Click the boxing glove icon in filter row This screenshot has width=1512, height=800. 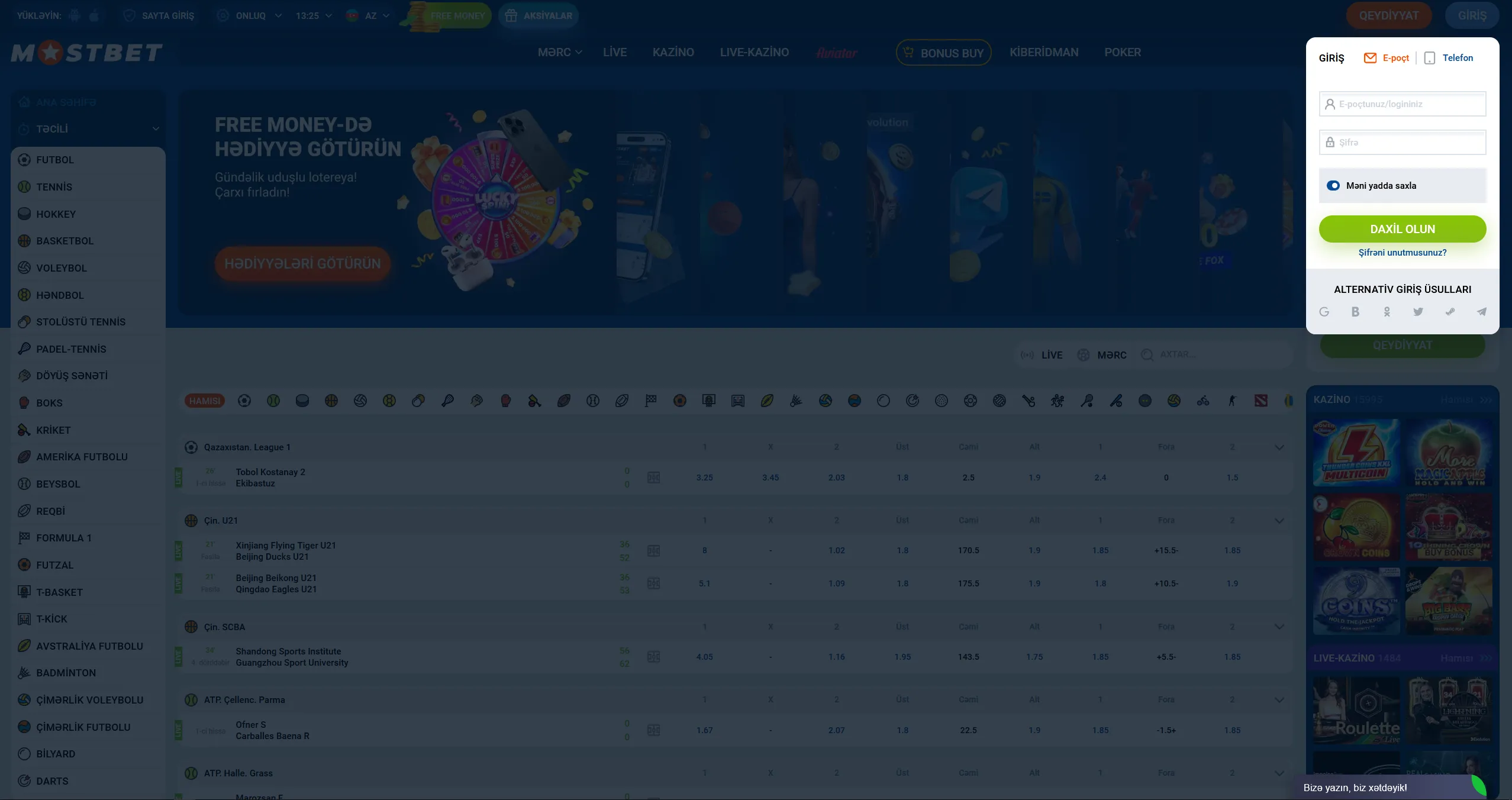(x=505, y=401)
